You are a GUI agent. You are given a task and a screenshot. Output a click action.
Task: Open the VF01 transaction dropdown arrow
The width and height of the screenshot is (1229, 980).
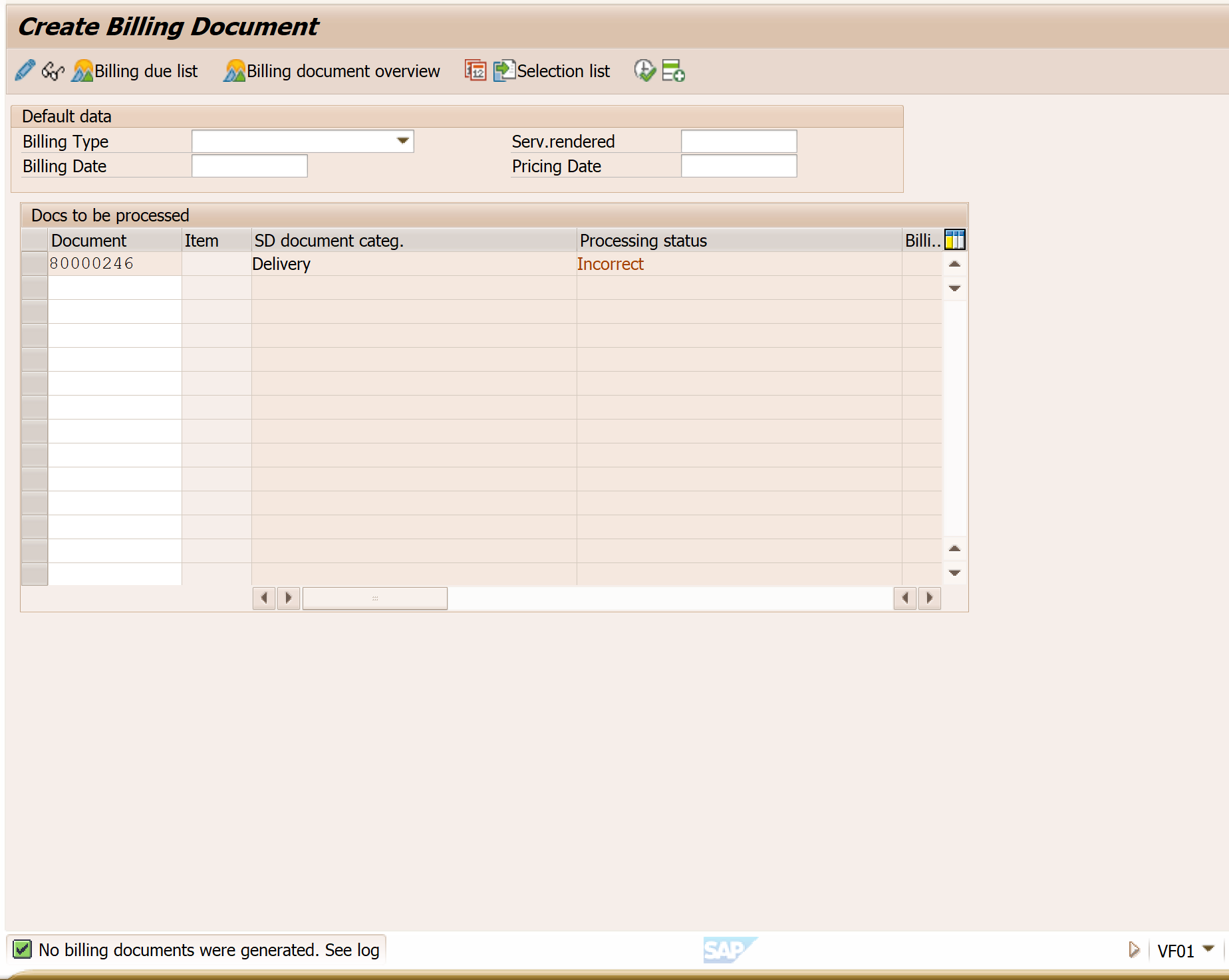coord(1208,949)
